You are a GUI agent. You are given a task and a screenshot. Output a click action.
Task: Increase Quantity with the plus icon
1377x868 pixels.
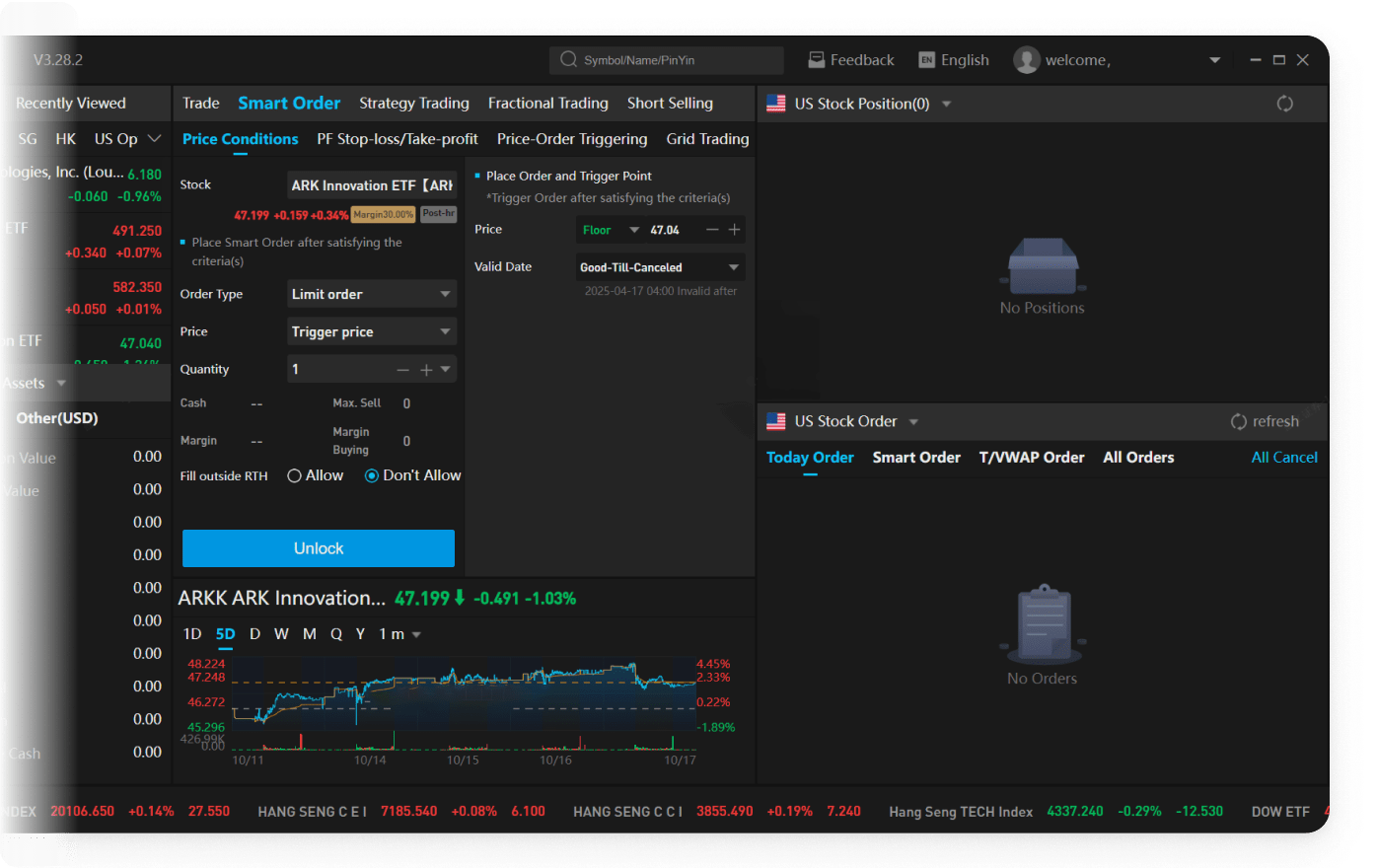[x=426, y=370]
